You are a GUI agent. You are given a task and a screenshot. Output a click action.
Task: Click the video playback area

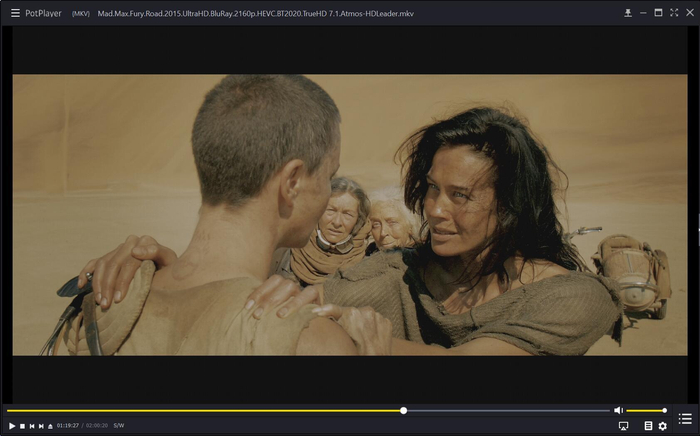(x=350, y=215)
